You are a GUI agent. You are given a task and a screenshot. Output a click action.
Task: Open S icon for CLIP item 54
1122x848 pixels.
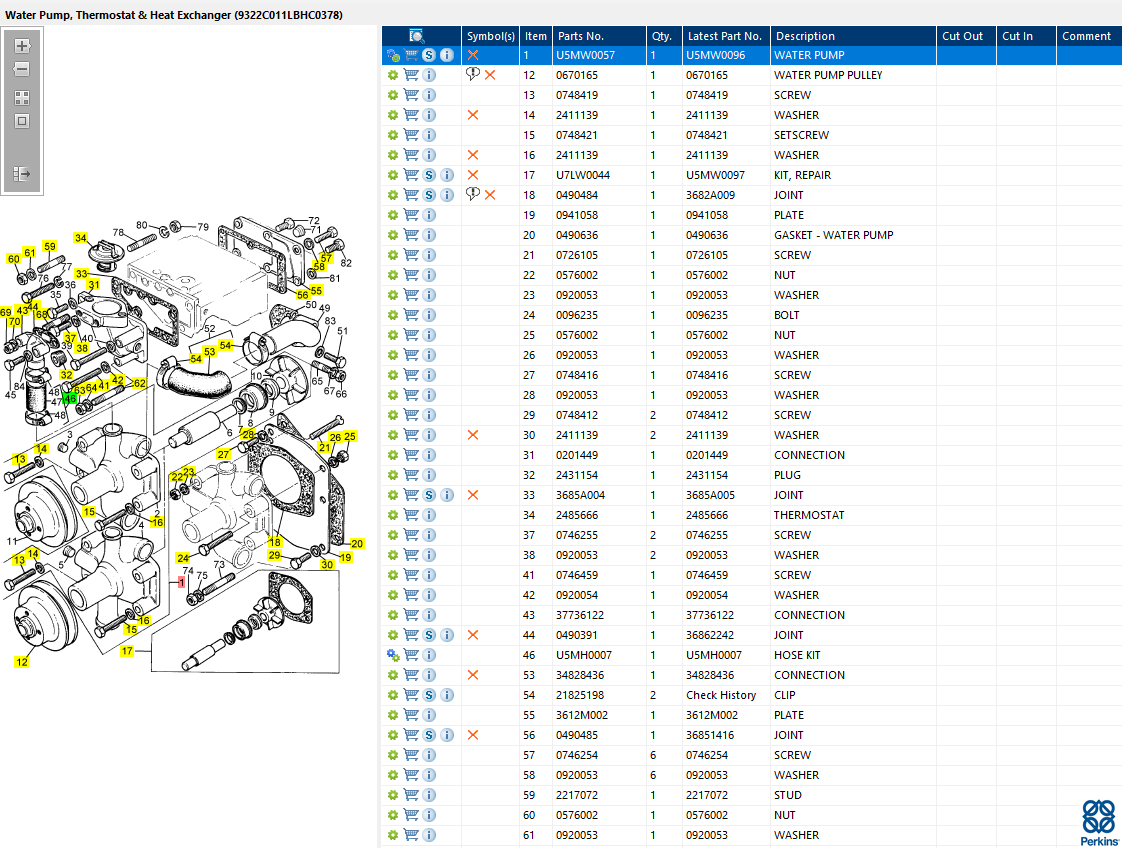(x=429, y=696)
